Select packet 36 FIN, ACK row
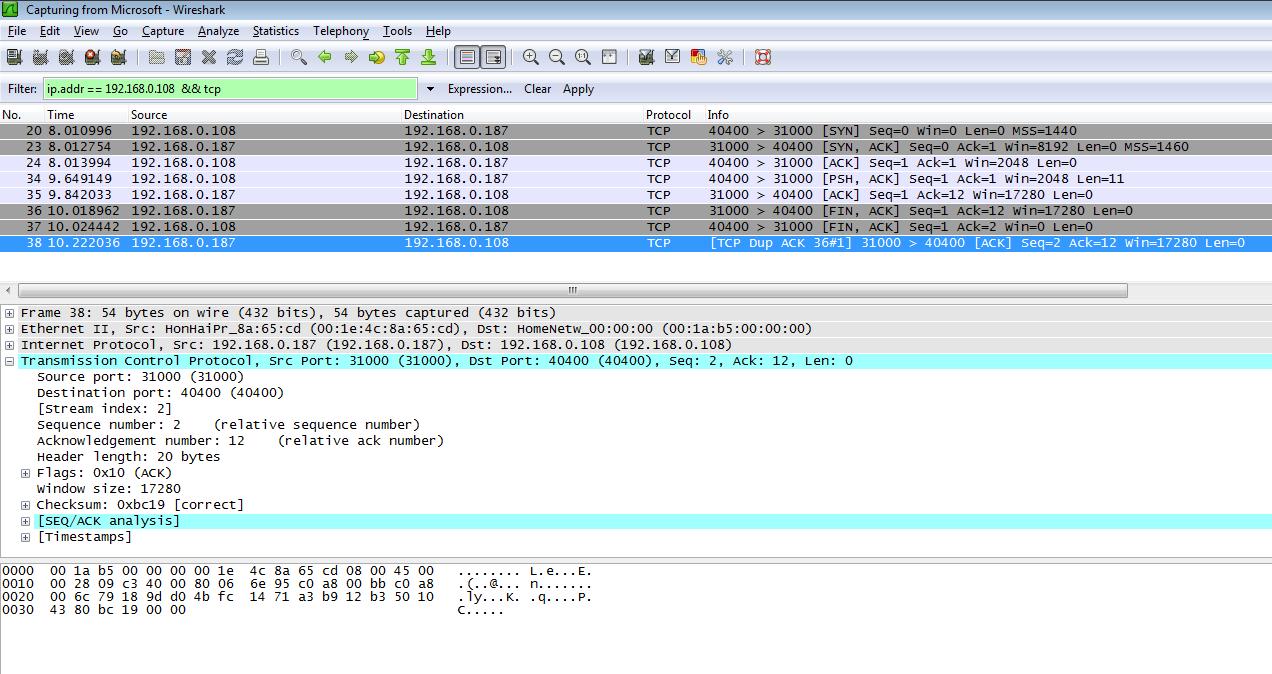 click(636, 211)
